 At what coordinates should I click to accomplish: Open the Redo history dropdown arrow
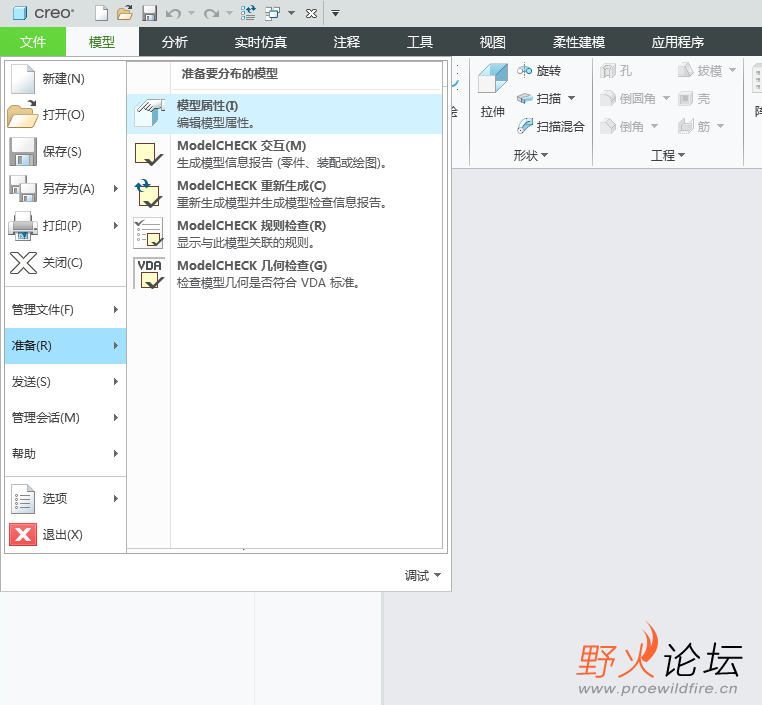tap(229, 13)
